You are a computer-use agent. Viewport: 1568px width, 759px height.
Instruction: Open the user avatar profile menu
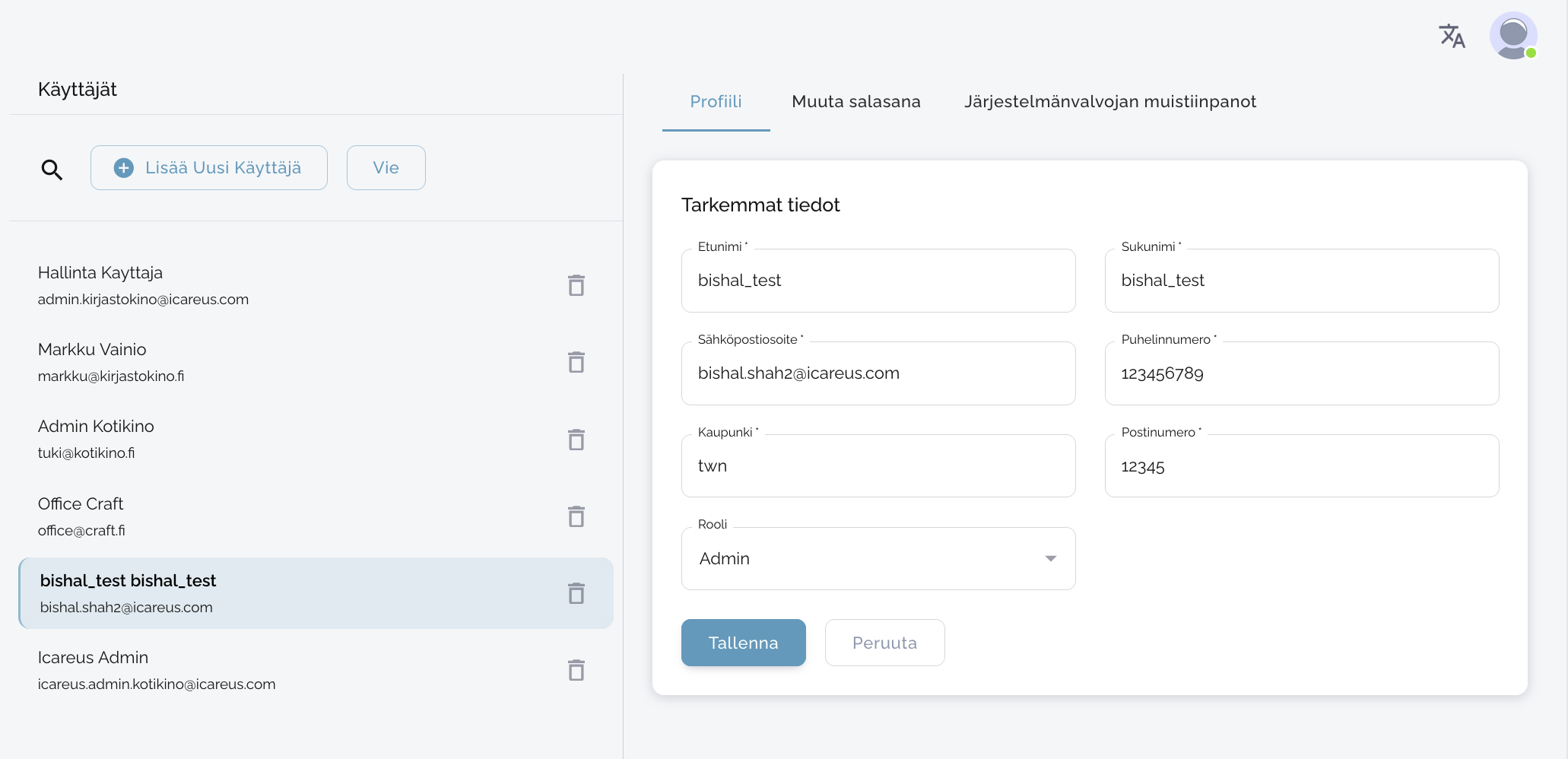[1512, 36]
